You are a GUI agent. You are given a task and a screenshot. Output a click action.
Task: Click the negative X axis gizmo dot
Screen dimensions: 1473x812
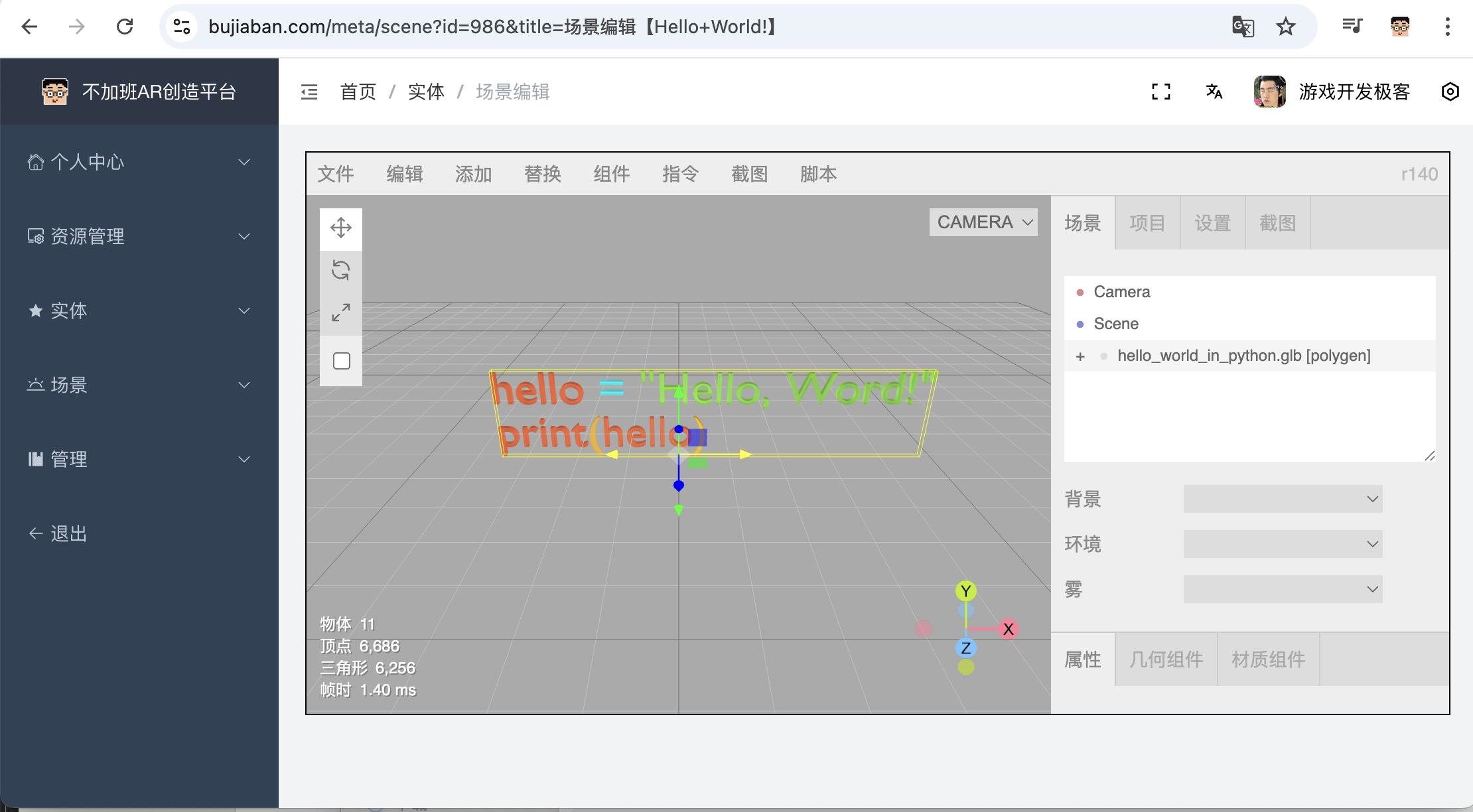924,629
